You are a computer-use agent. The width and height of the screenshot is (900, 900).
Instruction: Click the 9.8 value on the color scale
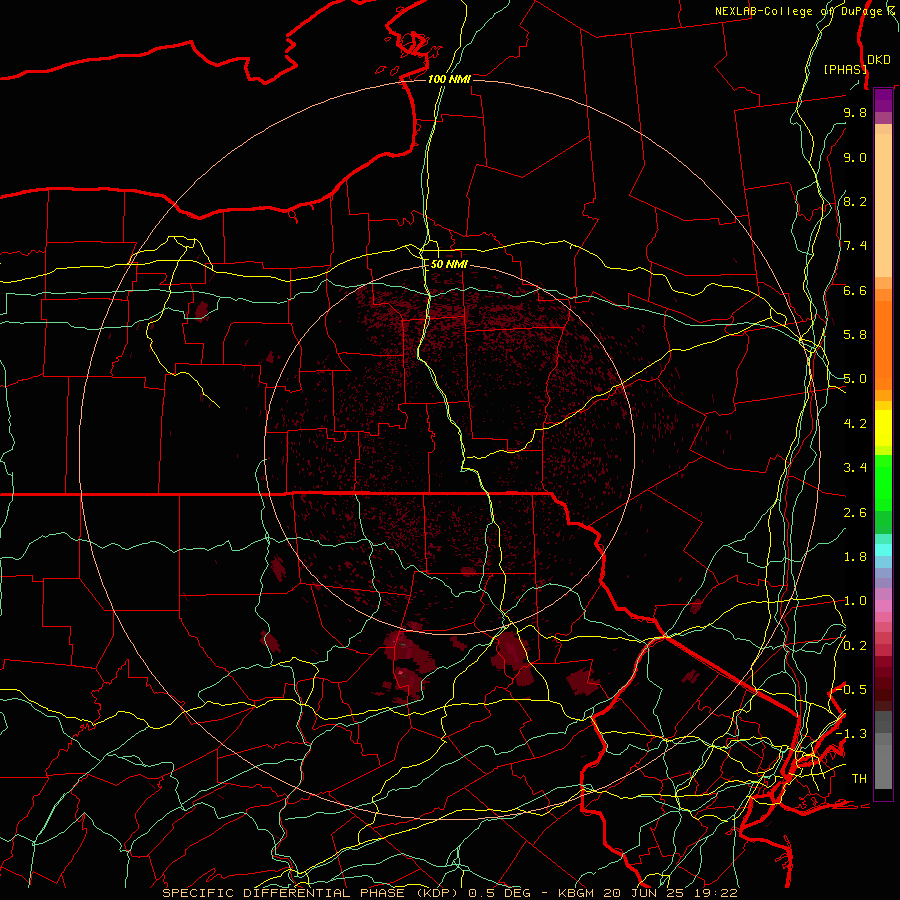[x=855, y=112]
